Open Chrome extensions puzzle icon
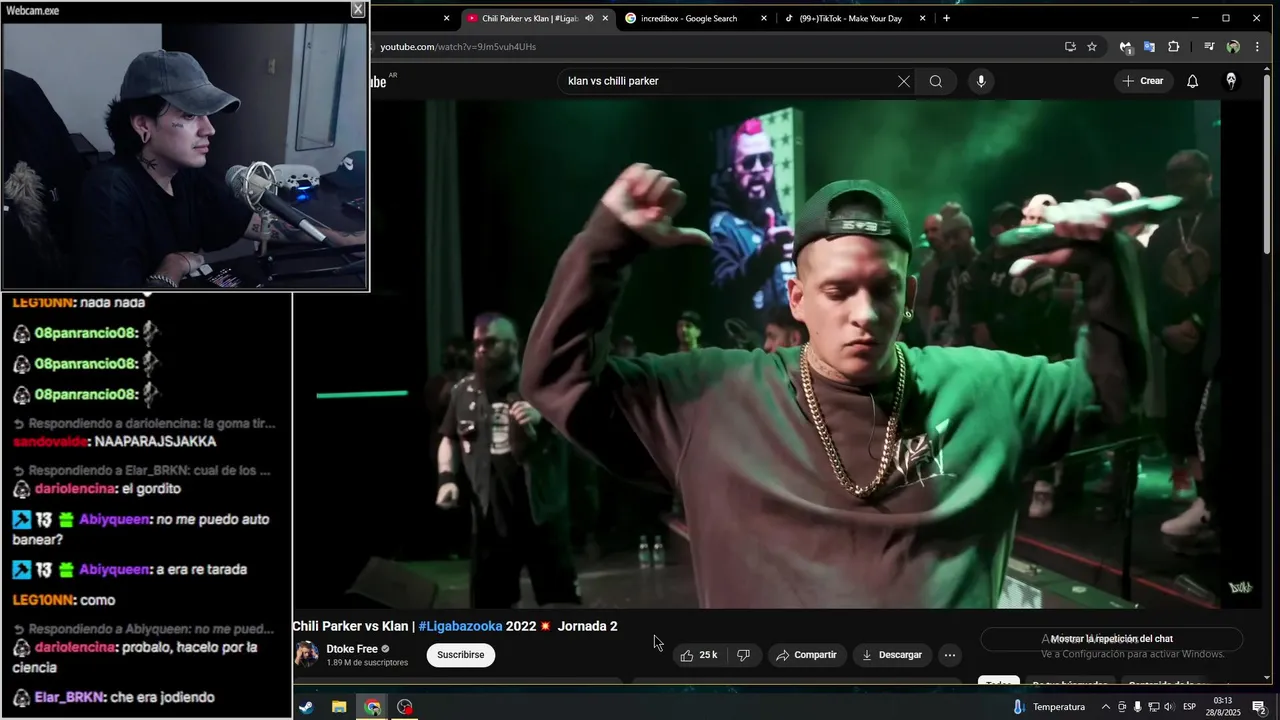 click(1174, 46)
